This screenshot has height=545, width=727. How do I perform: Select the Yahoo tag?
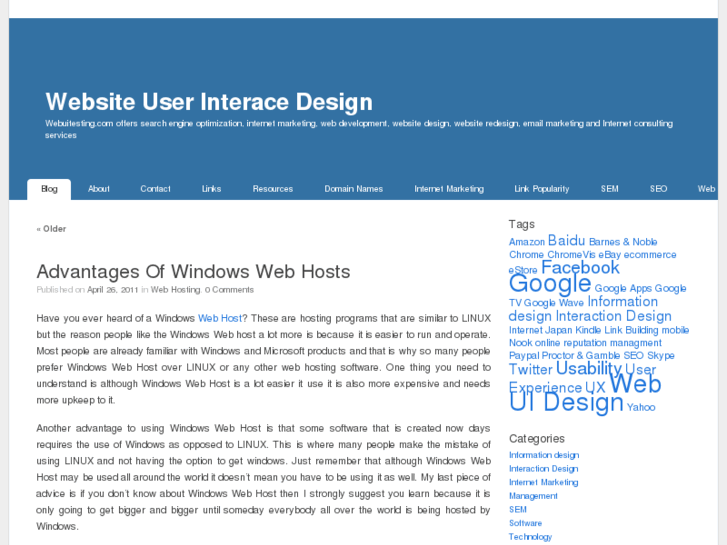click(x=641, y=407)
